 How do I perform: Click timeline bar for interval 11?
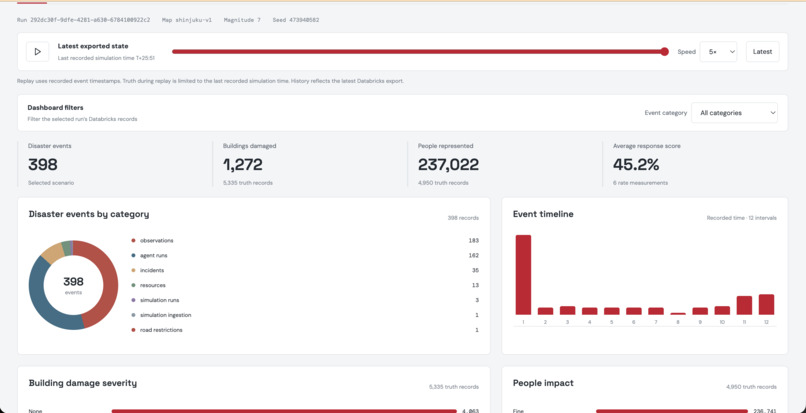744,305
